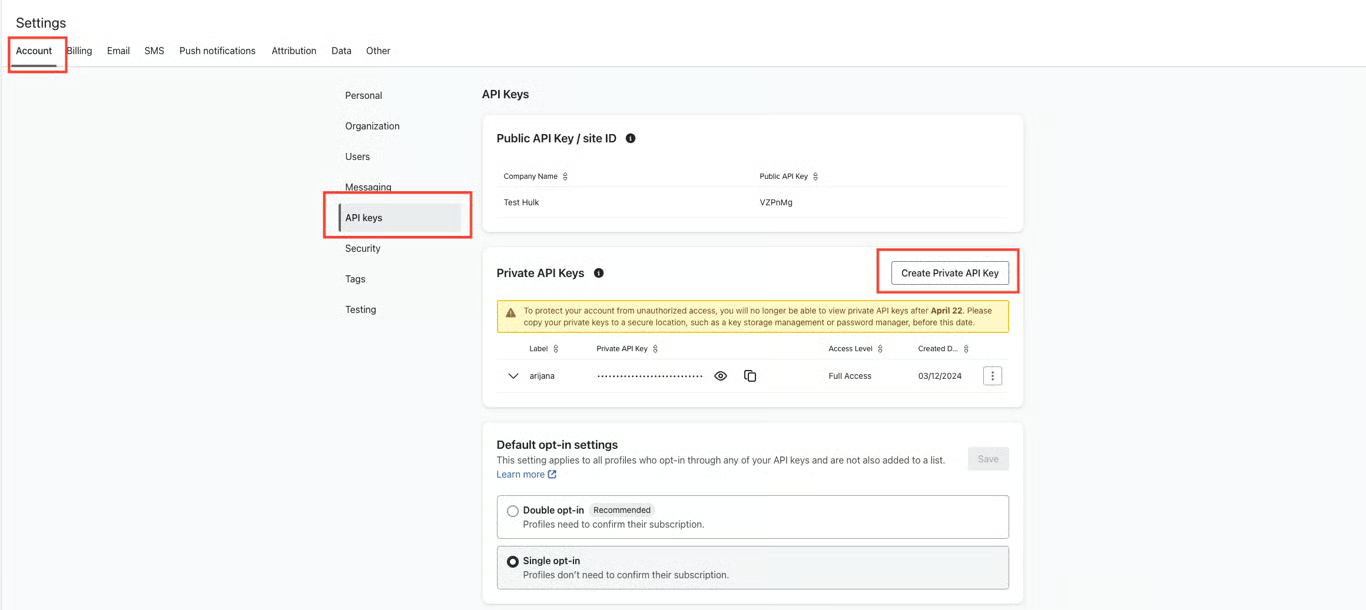Select API keys in the sidebar

400,218
